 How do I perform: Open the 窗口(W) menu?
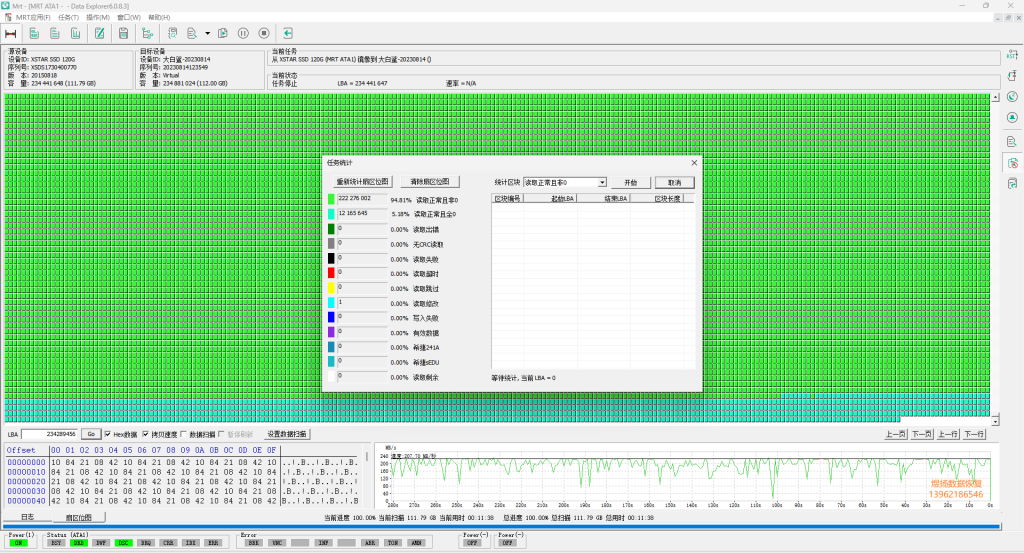129,18
